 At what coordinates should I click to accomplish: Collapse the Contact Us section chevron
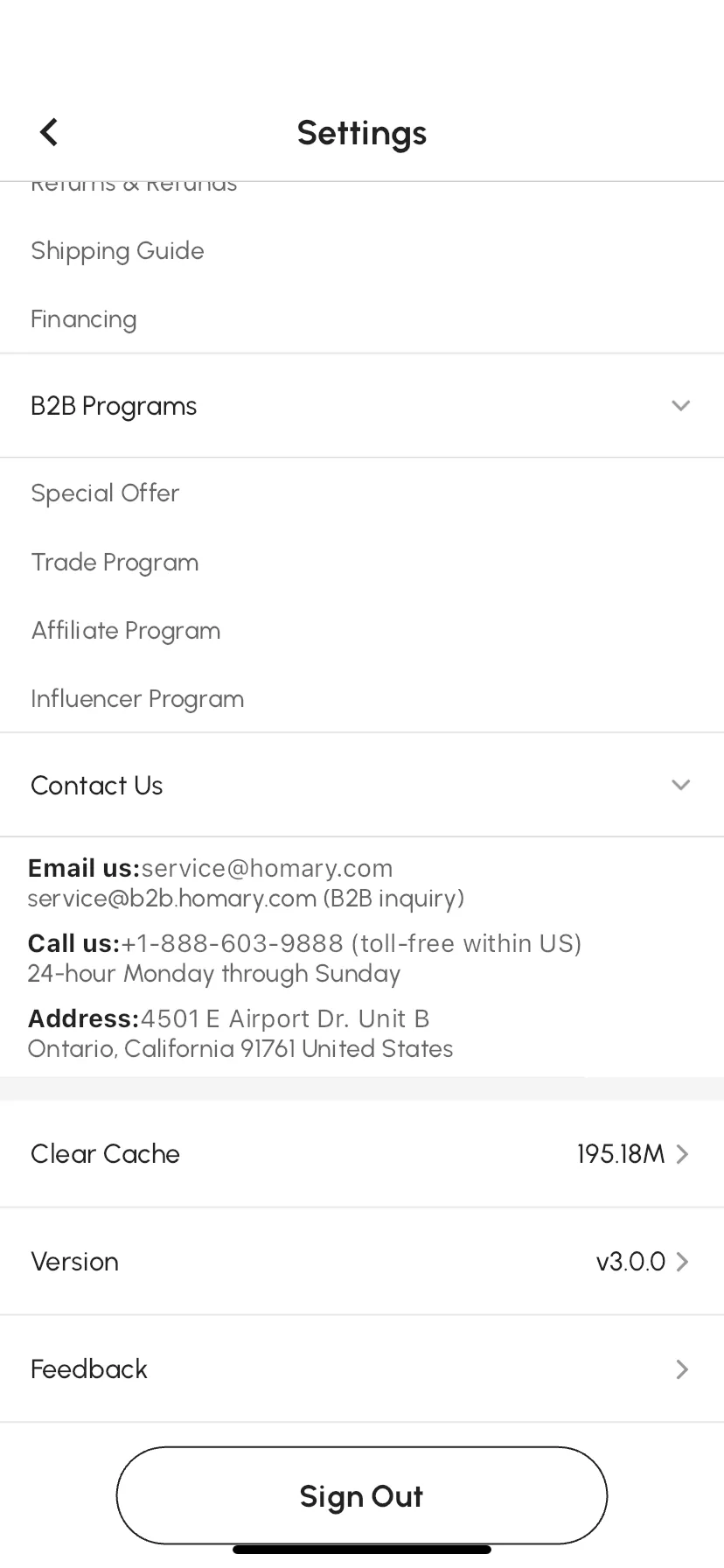click(x=680, y=785)
